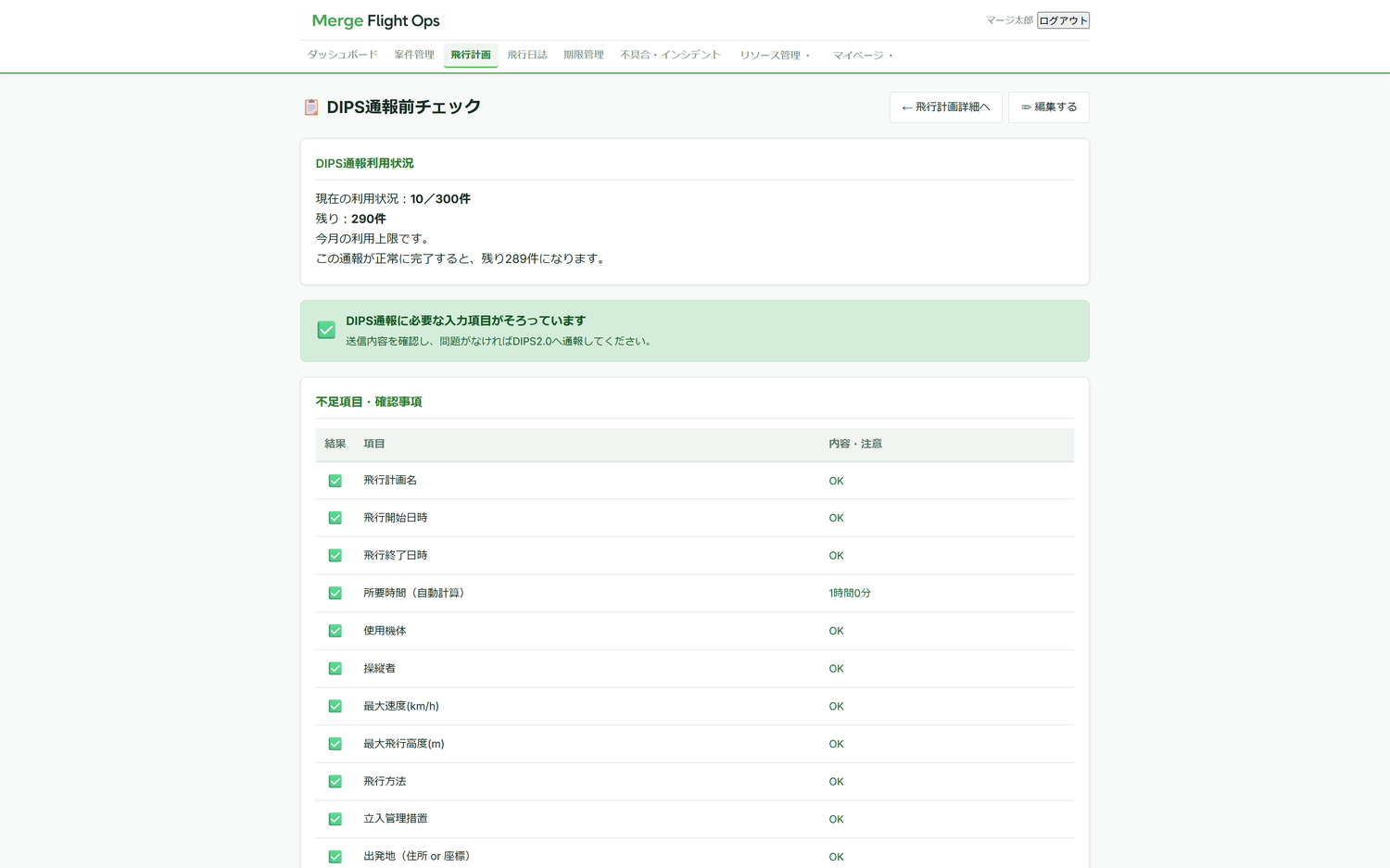The image size is (1390, 868).
Task: Click the 飛行計画名 row label
Action: 390,480
